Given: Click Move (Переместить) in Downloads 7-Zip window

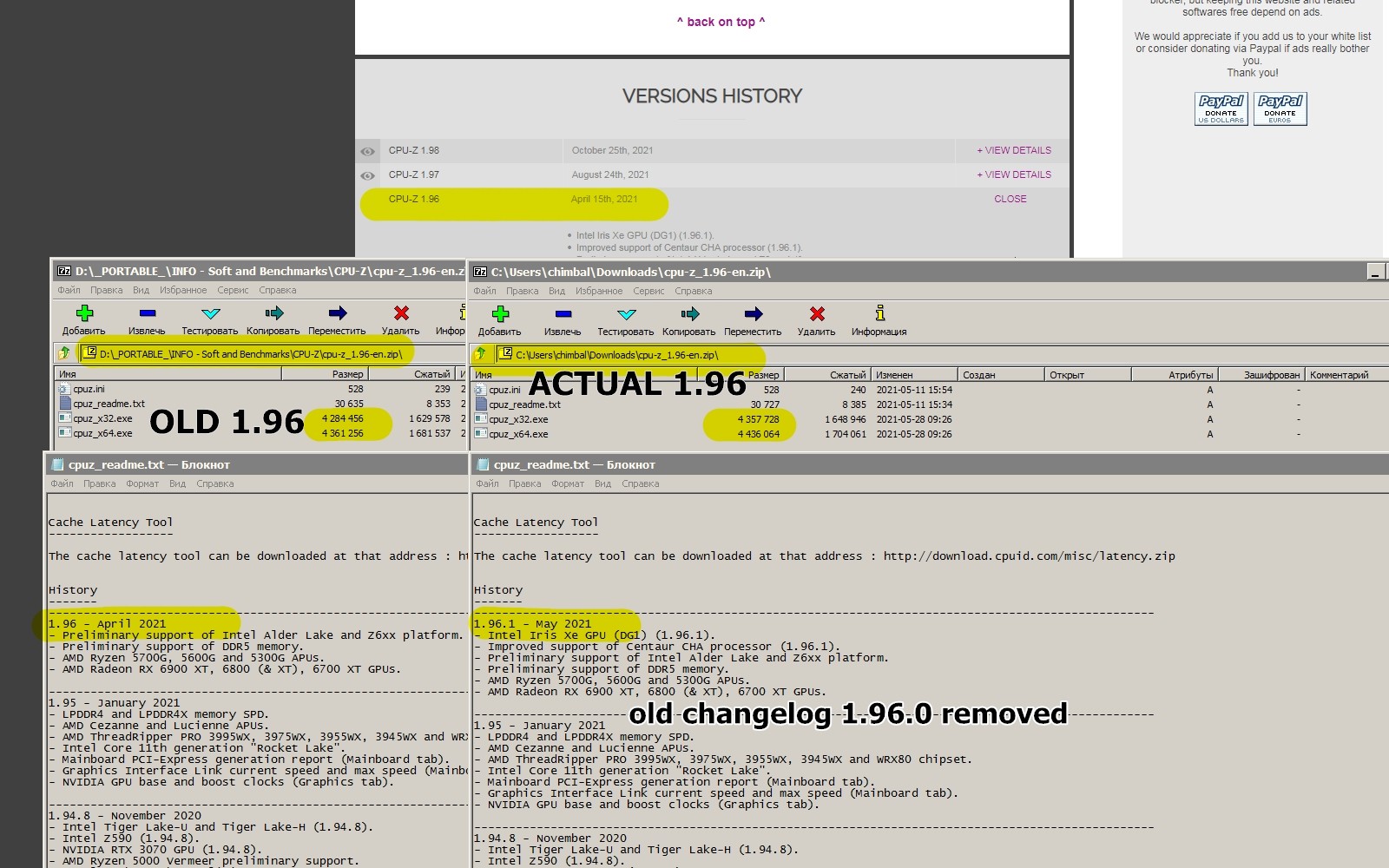Looking at the screenshot, I should (x=753, y=320).
